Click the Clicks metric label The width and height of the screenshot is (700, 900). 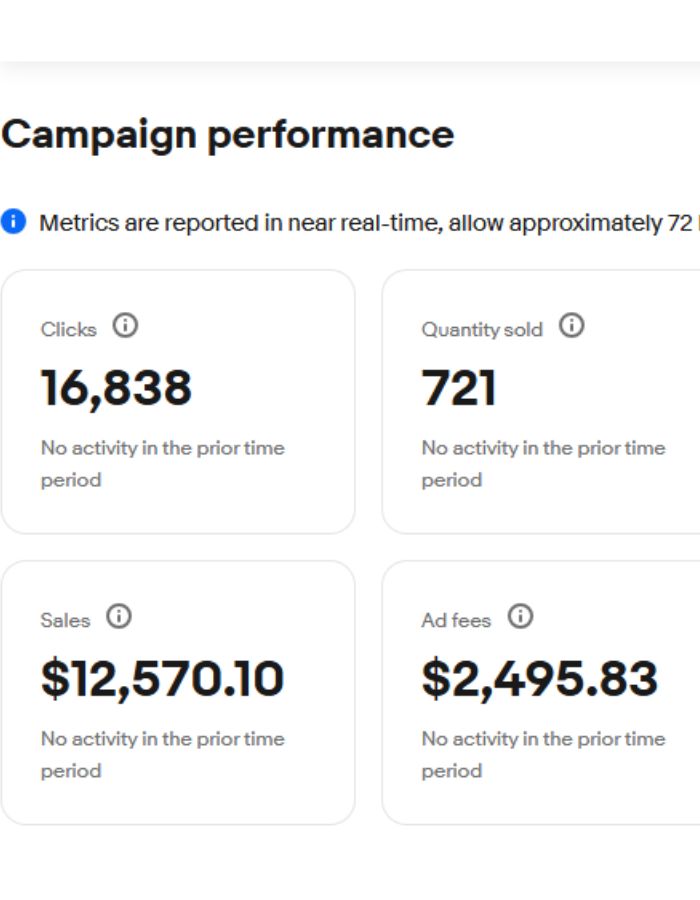69,329
